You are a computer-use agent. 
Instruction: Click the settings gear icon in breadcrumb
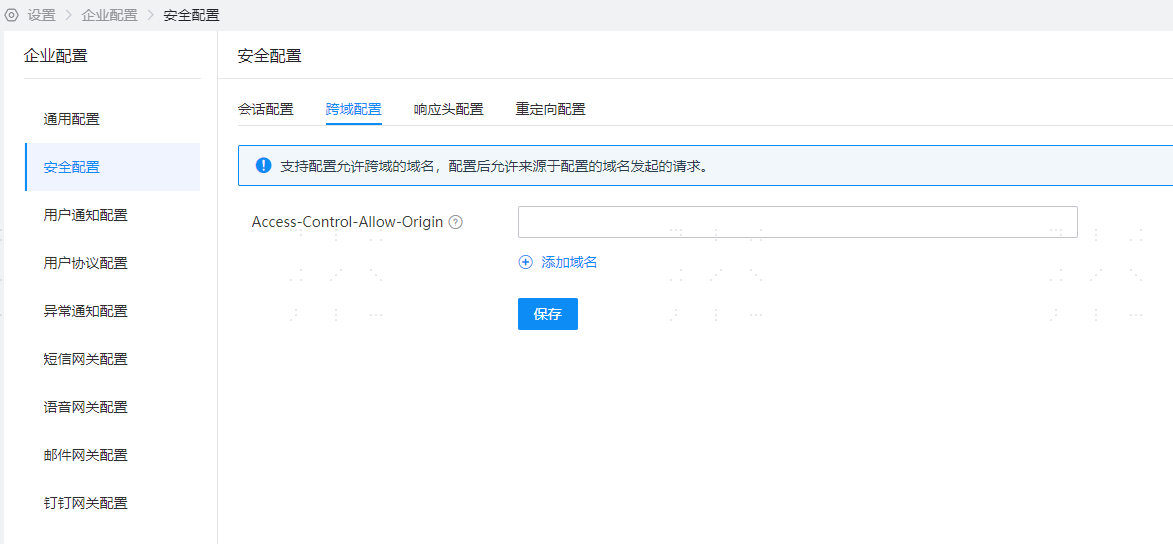[x=11, y=15]
